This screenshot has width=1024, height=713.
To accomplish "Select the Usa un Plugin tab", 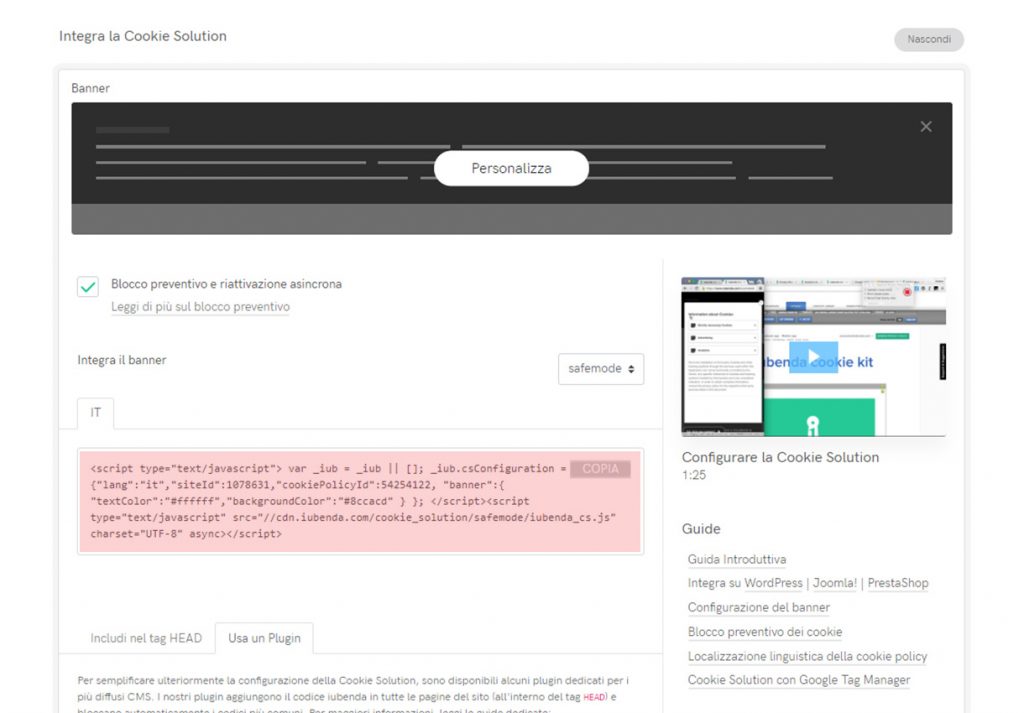I will 264,638.
